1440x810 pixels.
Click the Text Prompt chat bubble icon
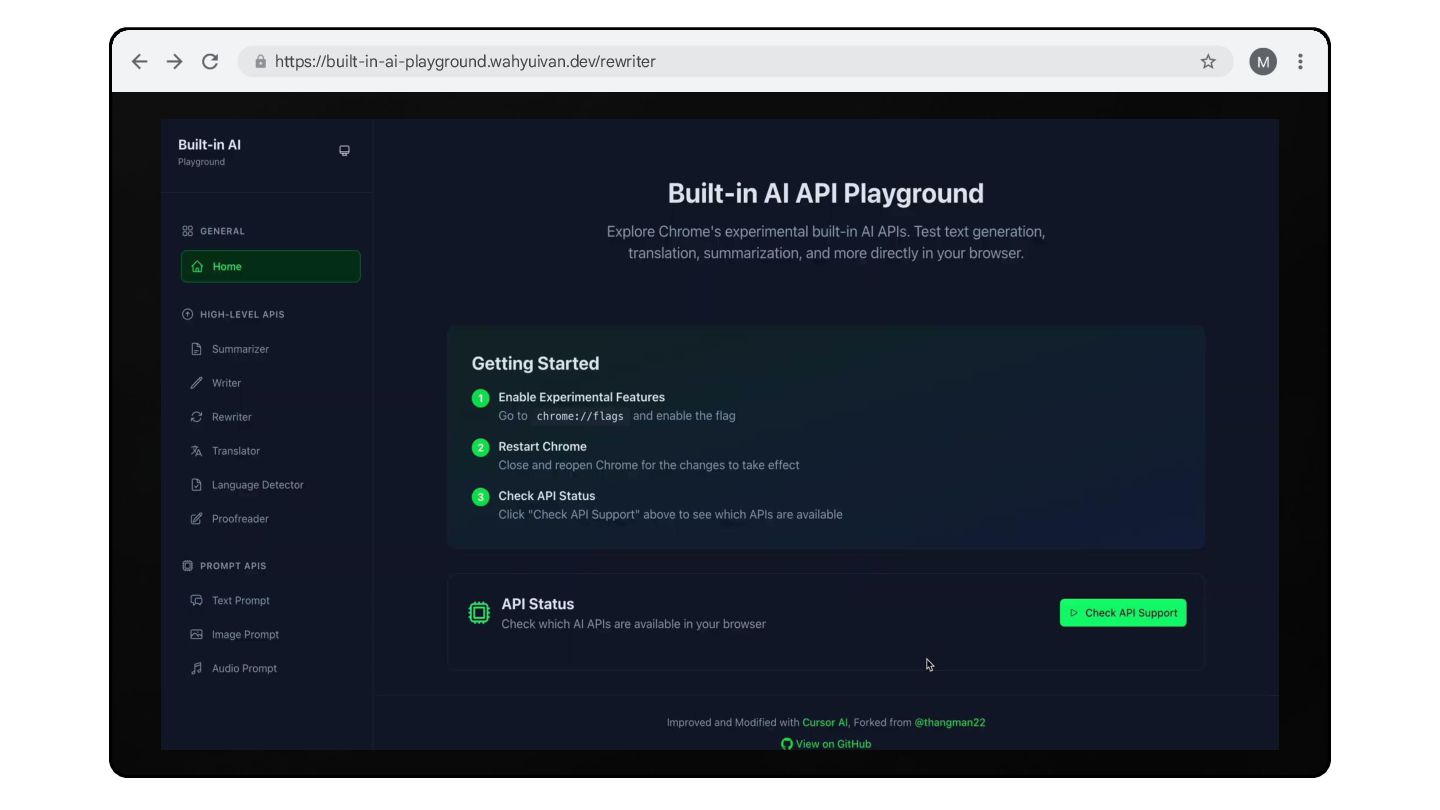coord(197,601)
